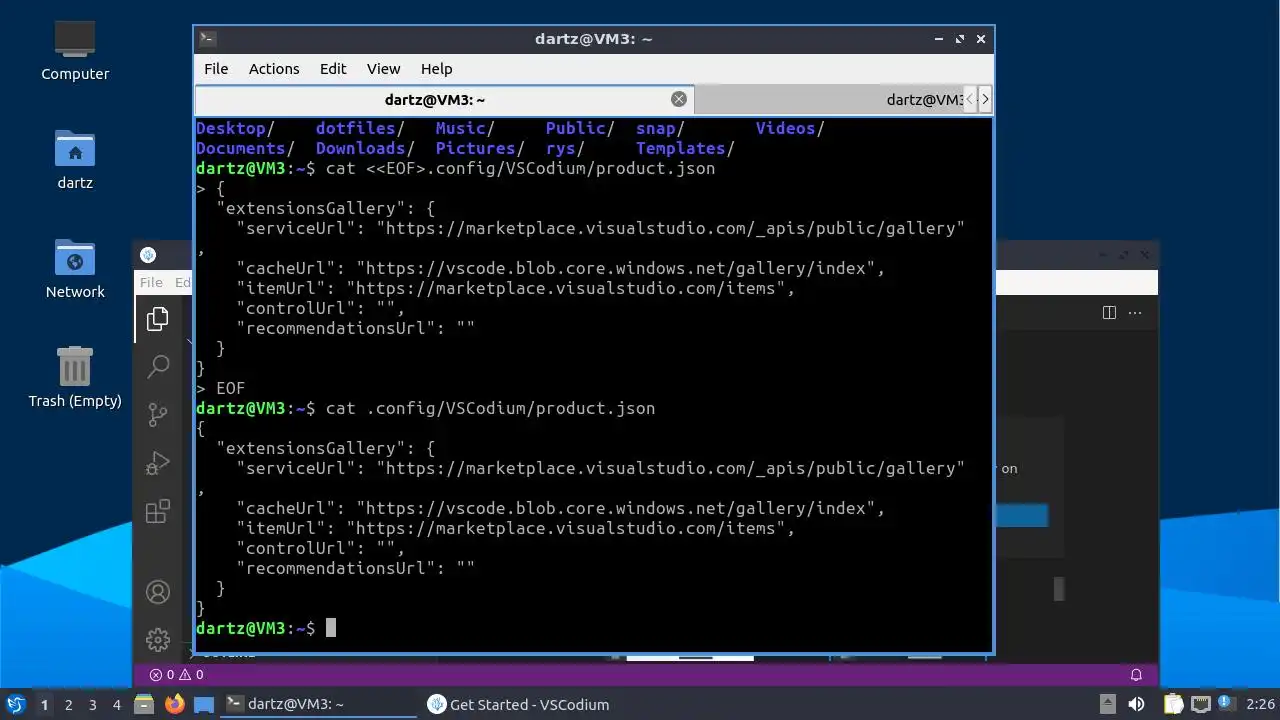The width and height of the screenshot is (1280, 720).
Task: Open the taskbar application start menu
Action: 15,705
